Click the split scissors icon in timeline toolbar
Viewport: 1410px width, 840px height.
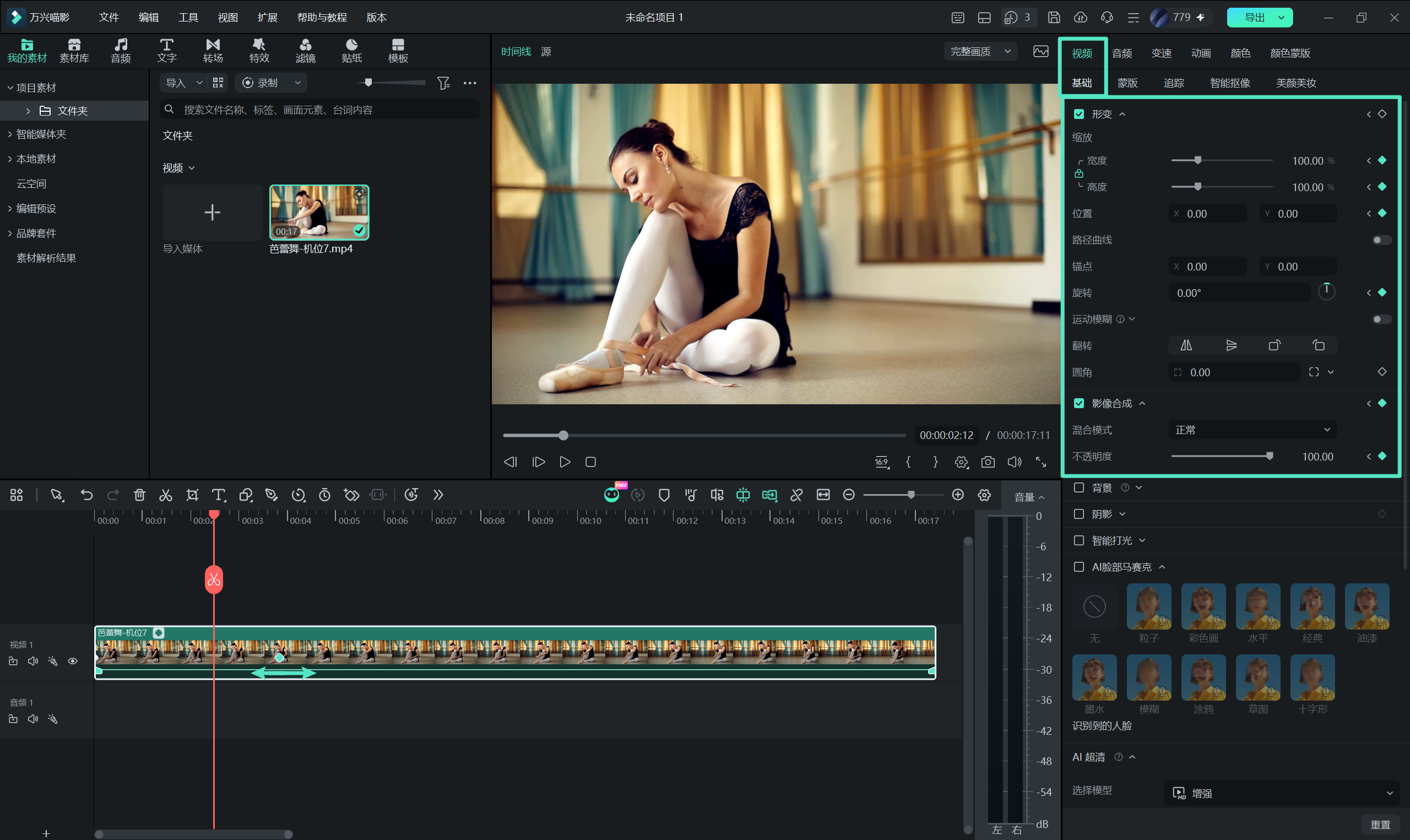[x=165, y=495]
